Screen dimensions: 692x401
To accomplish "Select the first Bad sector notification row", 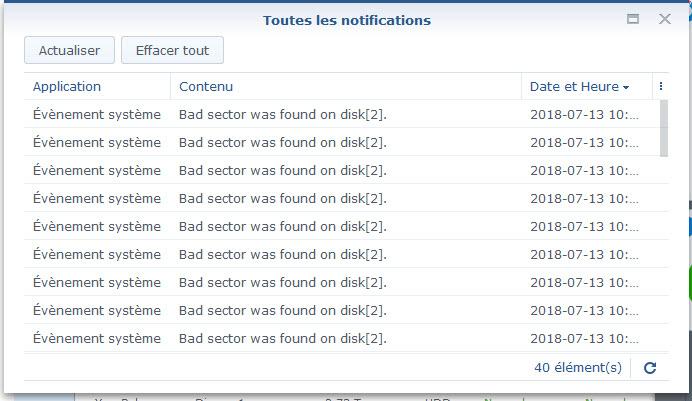I will coord(342,114).
